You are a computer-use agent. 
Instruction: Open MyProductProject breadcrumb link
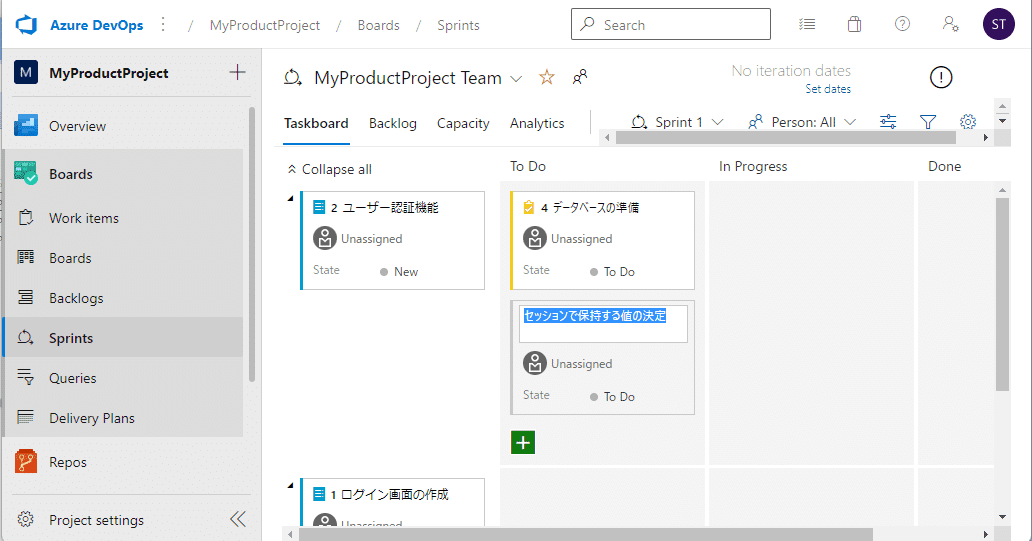(265, 25)
